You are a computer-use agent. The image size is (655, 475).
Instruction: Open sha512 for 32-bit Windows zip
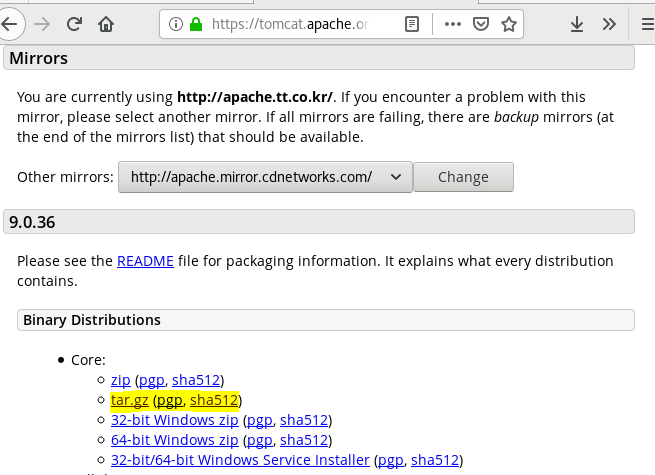pos(304,420)
